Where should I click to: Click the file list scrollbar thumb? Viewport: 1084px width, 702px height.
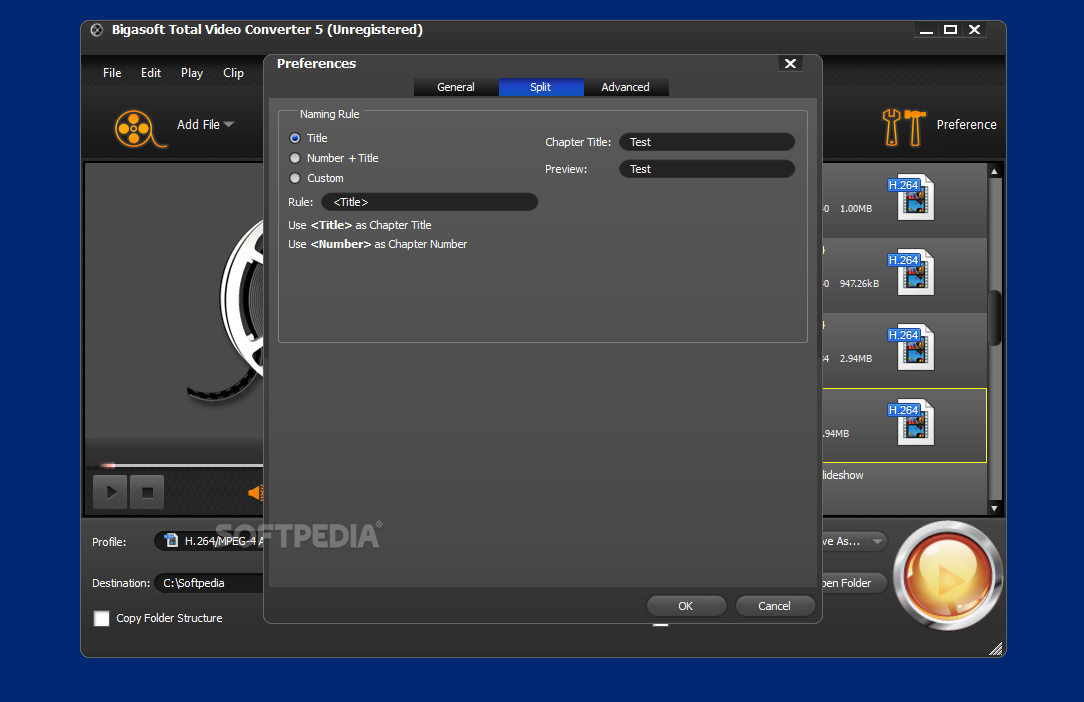click(994, 317)
